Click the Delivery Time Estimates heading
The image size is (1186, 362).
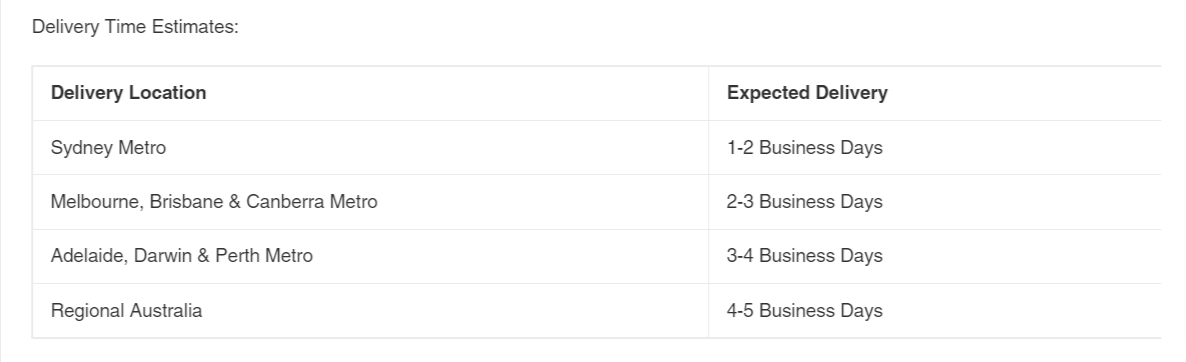point(135,27)
